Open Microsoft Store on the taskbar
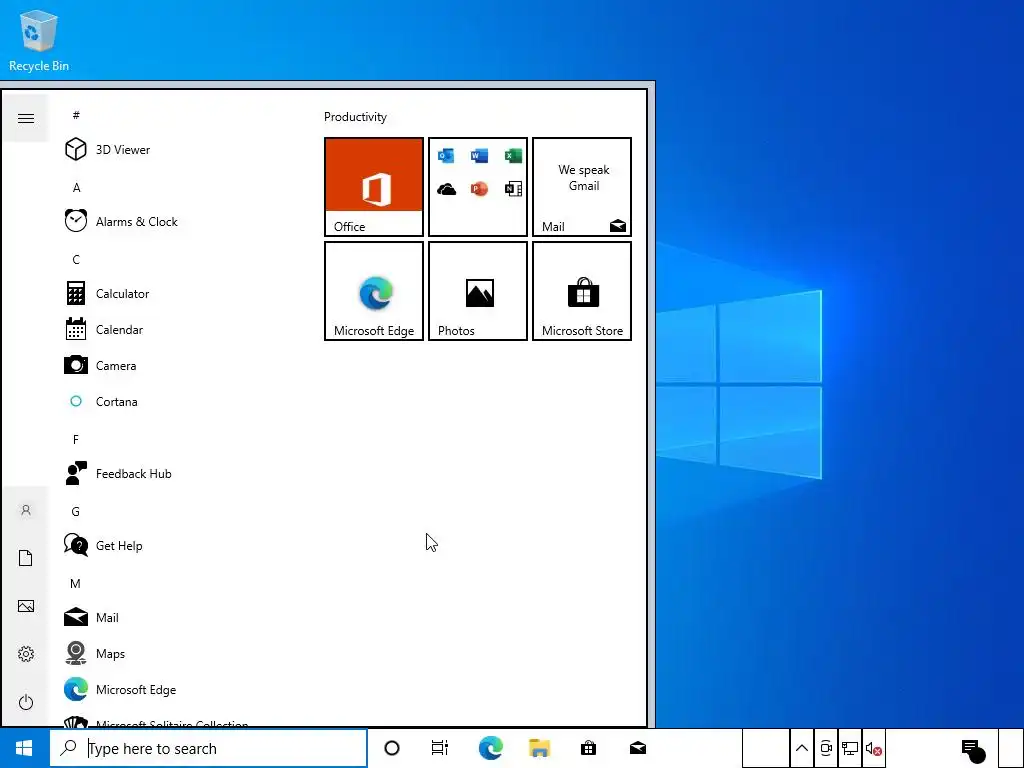The height and width of the screenshot is (768, 1024). (588, 748)
